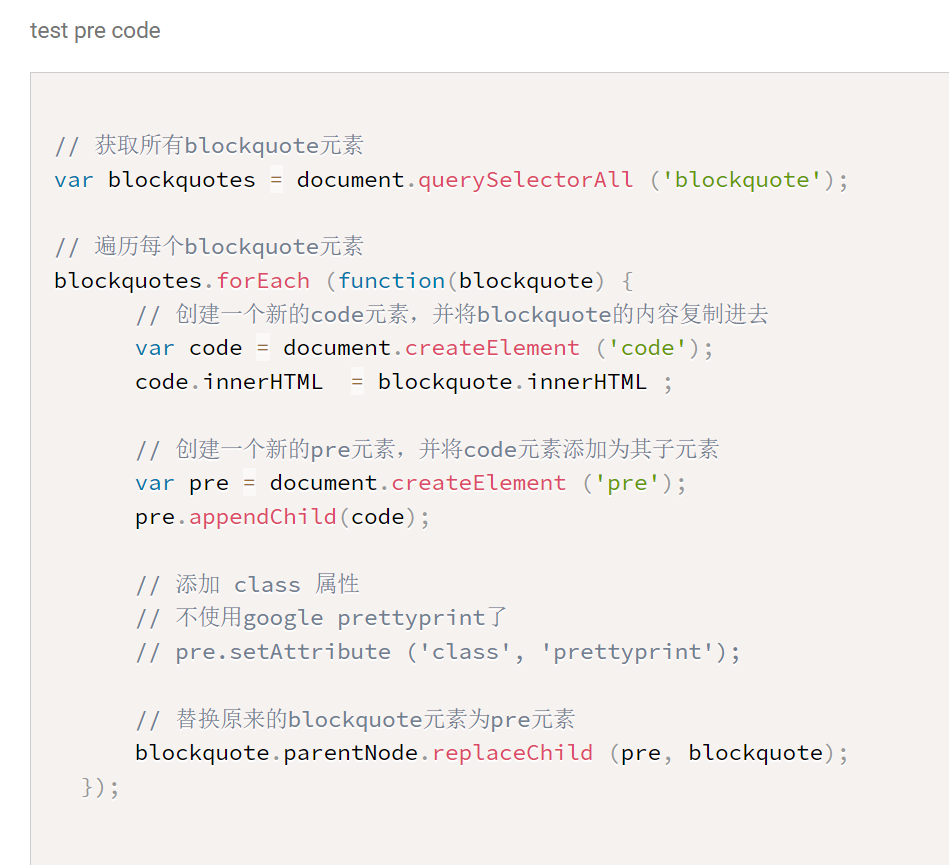Click the closing "});" line
Viewport: 949px width, 865px height.
click(x=100, y=788)
